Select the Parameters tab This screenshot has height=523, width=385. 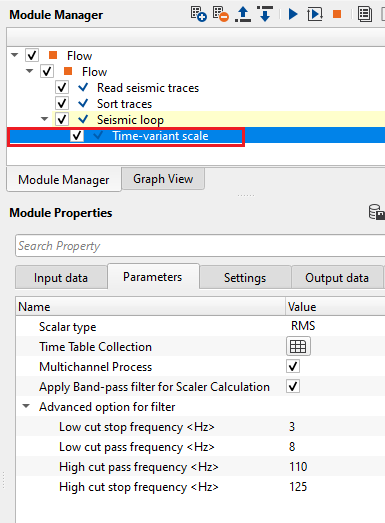(x=153, y=277)
